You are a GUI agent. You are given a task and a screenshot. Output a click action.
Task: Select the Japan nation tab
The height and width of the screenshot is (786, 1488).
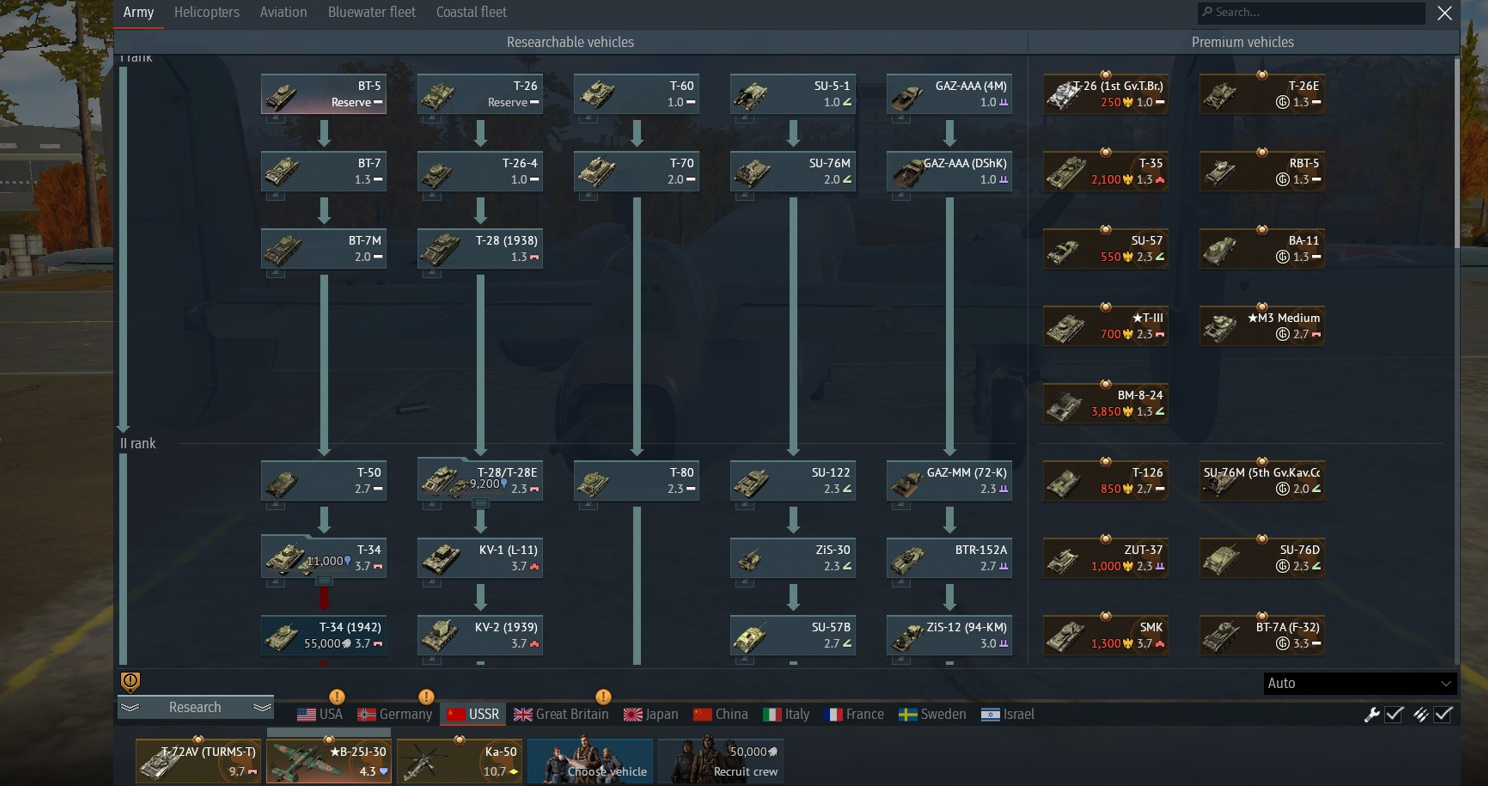pos(651,714)
